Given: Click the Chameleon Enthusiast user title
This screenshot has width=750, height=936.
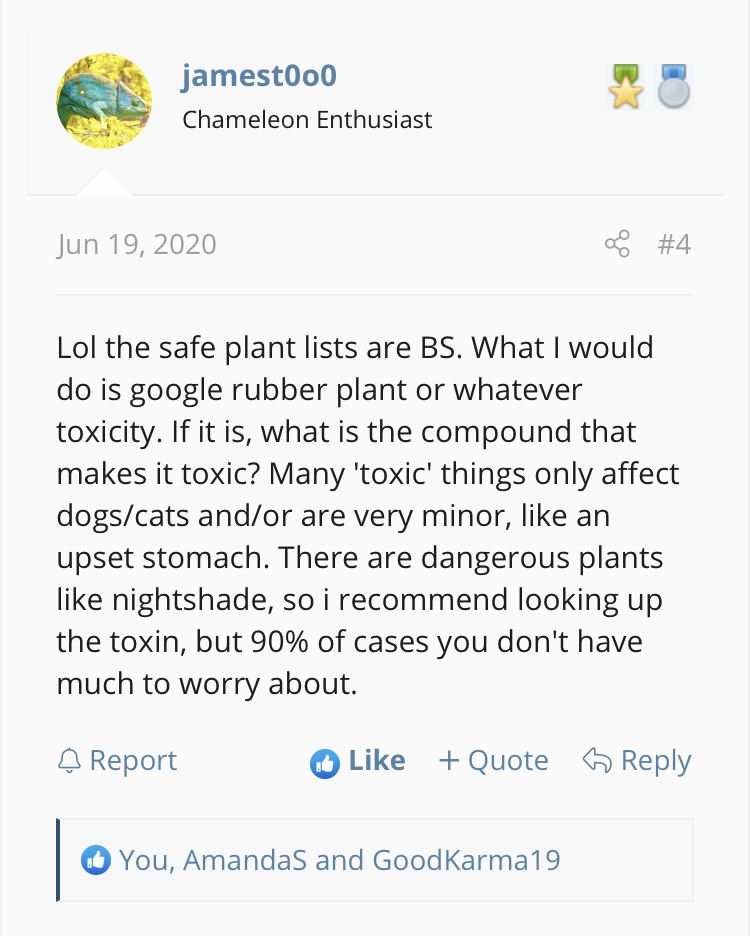Looking at the screenshot, I should coord(307,119).
